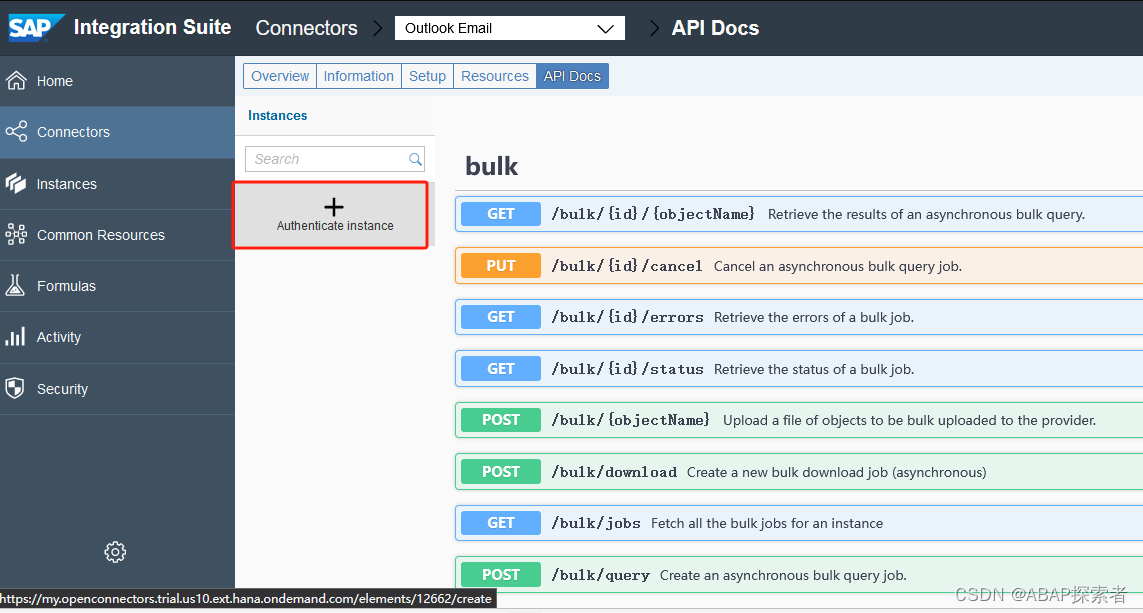Viewport: 1143px width, 613px height.
Task: Click the Integration Suite title
Action: click(152, 27)
